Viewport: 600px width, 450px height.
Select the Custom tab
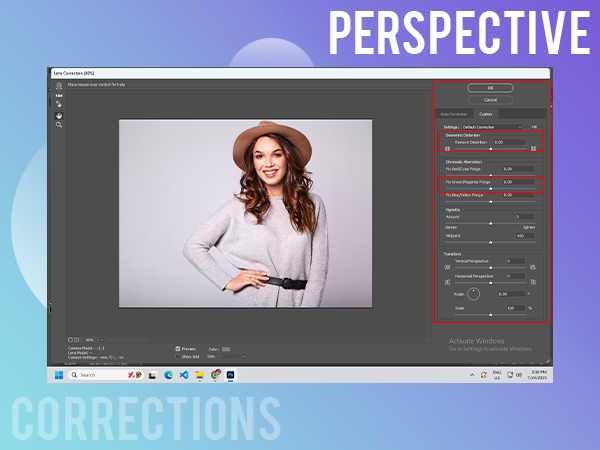coord(486,114)
